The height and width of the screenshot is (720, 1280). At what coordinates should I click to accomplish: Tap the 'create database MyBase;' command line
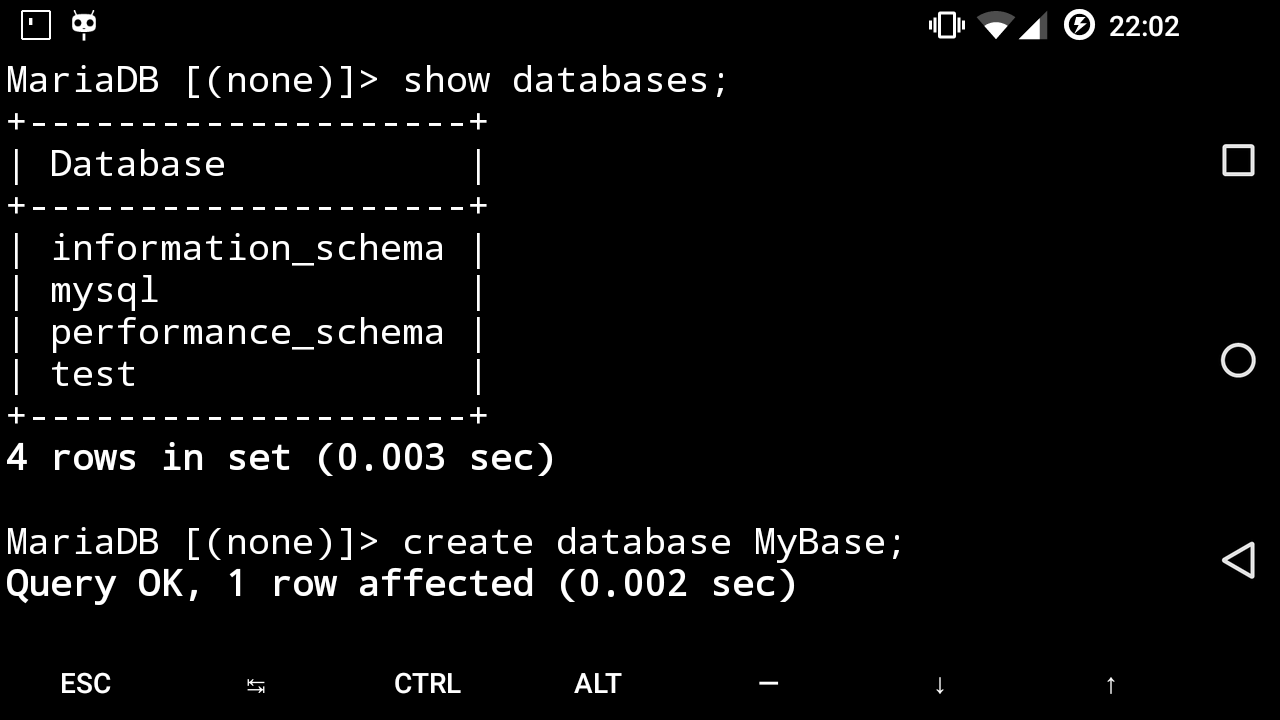456,542
